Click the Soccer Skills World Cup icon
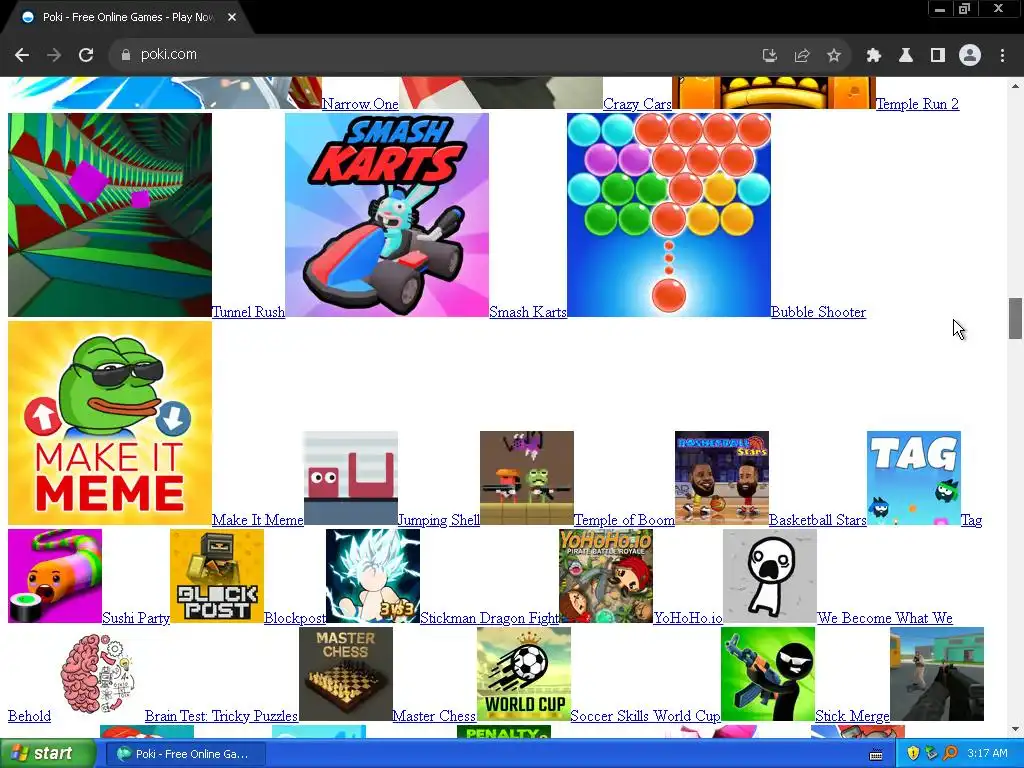This screenshot has height=768, width=1024. (x=524, y=674)
